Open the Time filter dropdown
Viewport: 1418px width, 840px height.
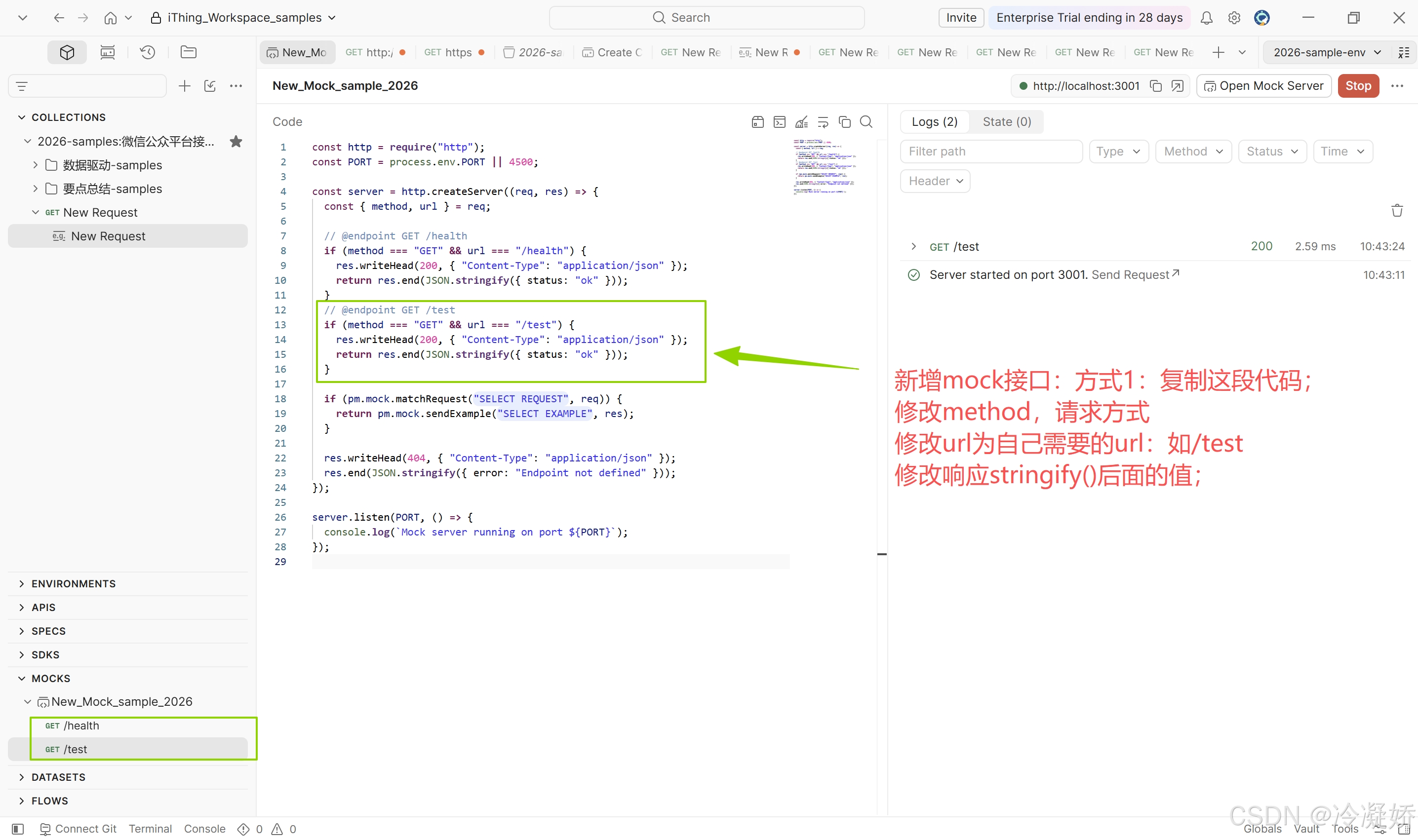[x=1342, y=152]
